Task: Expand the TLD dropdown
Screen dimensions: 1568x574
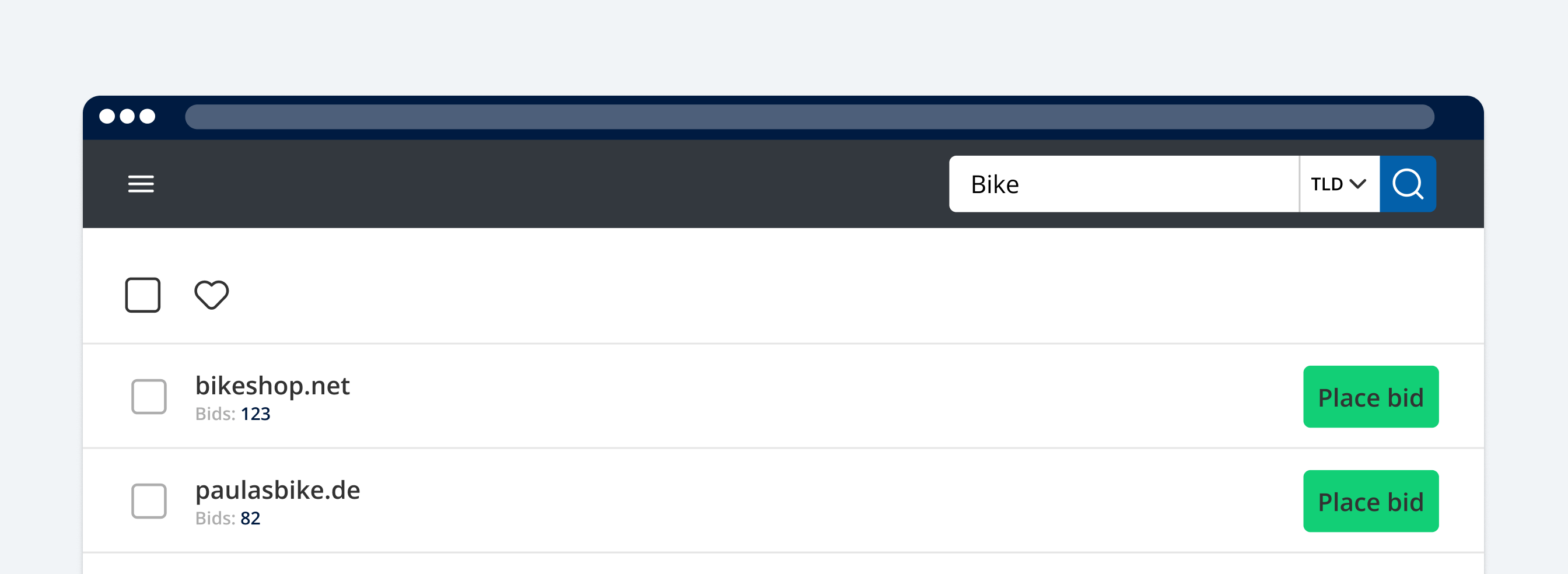Action: click(x=1339, y=184)
